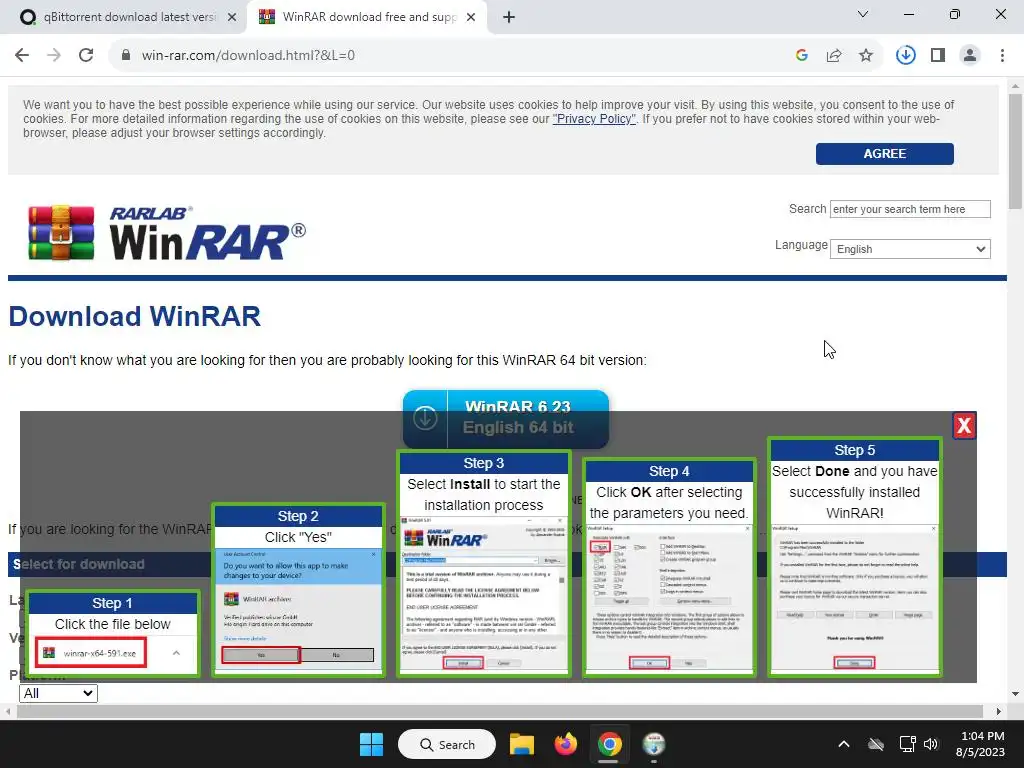Open network settings from the tray
Image resolution: width=1024 pixels, height=768 pixels.
[x=907, y=744]
